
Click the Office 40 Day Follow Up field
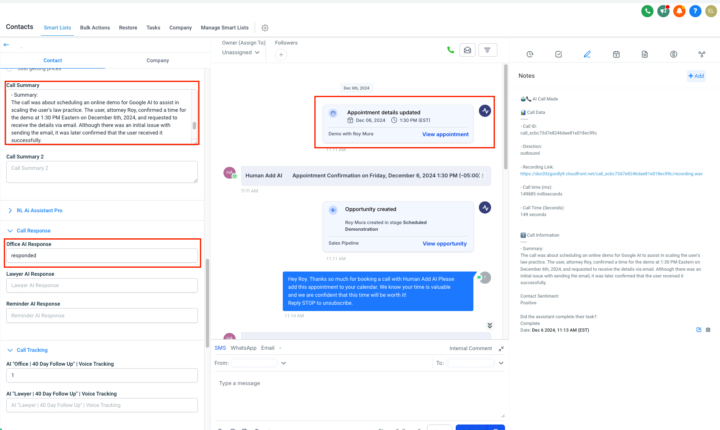point(102,375)
